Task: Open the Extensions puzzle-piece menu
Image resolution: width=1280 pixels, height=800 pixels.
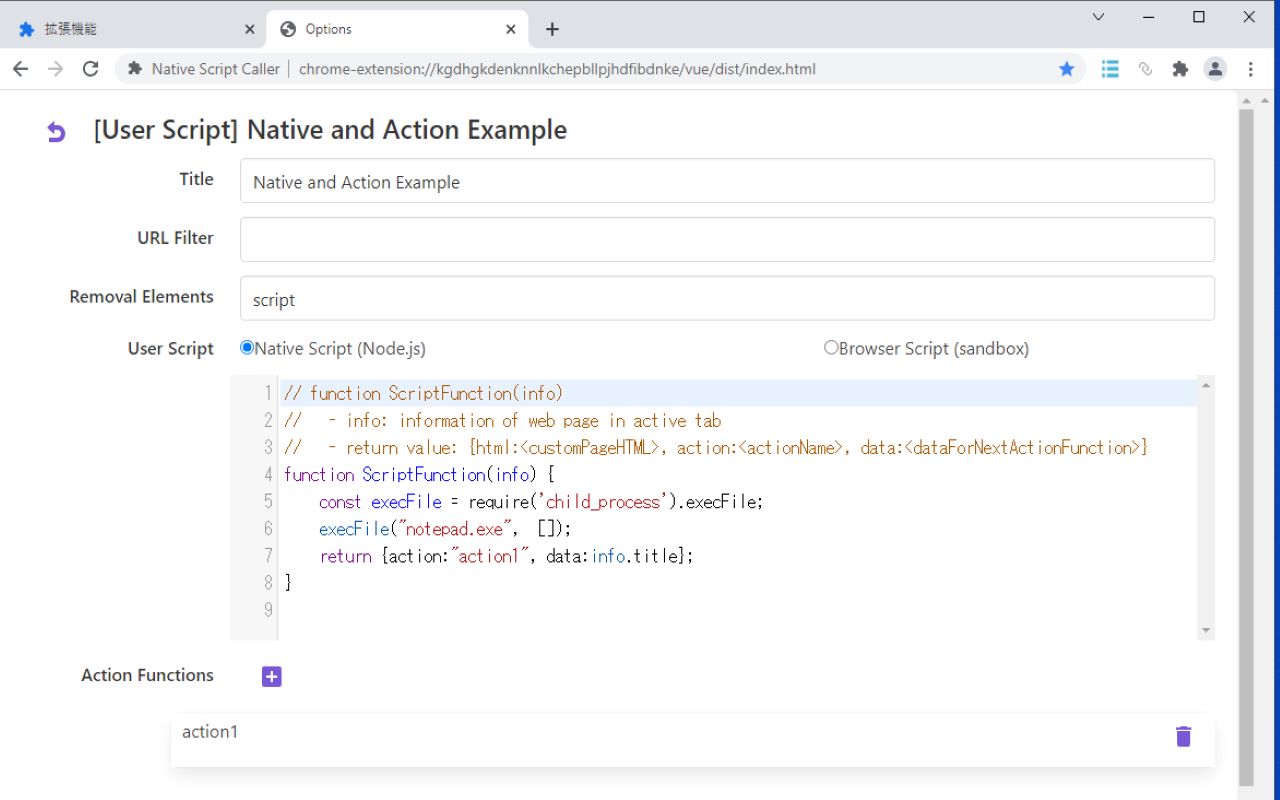Action: click(x=1180, y=69)
